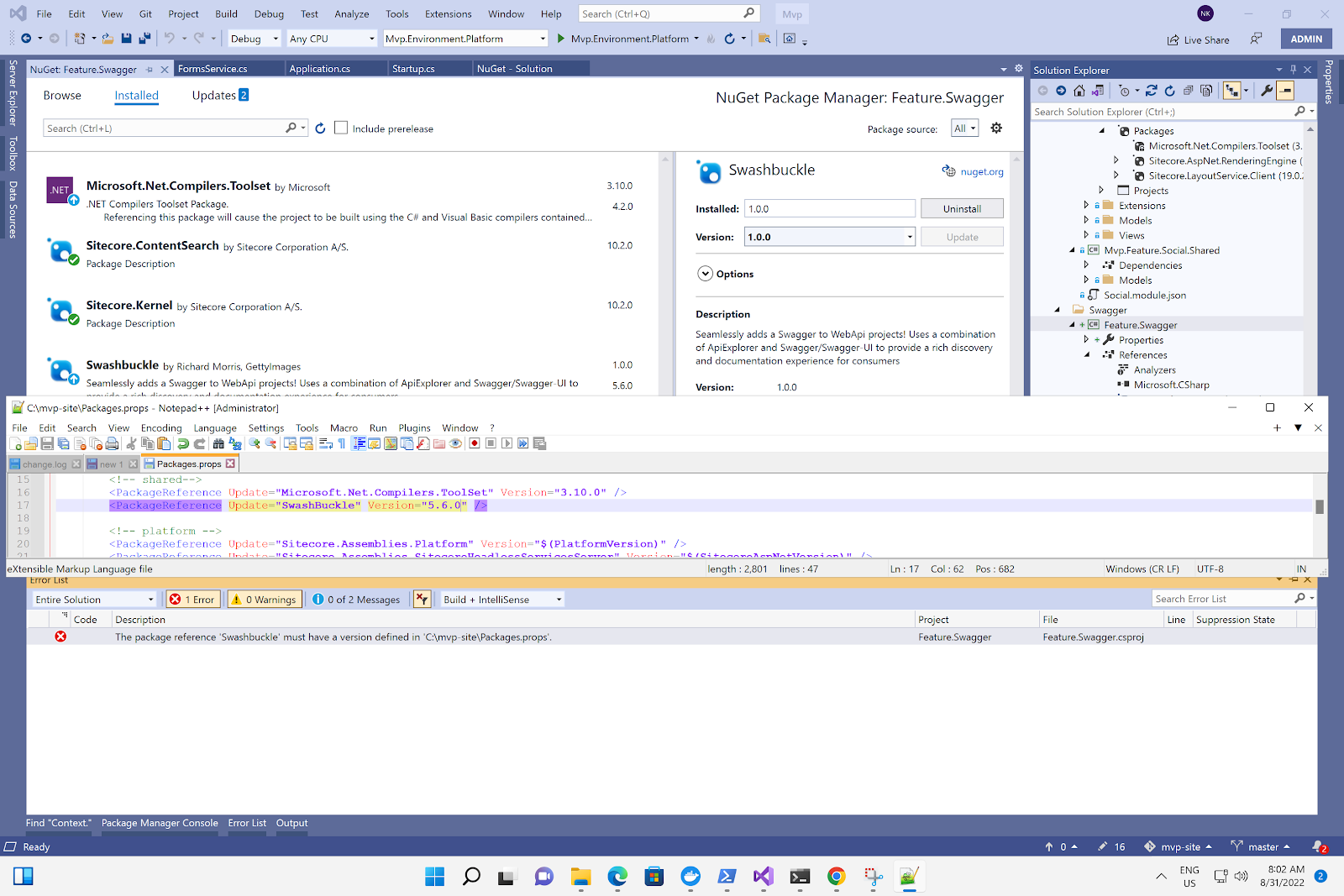Expand Projects node in Solution Explorer
The image size is (1344, 896).
1101,191
